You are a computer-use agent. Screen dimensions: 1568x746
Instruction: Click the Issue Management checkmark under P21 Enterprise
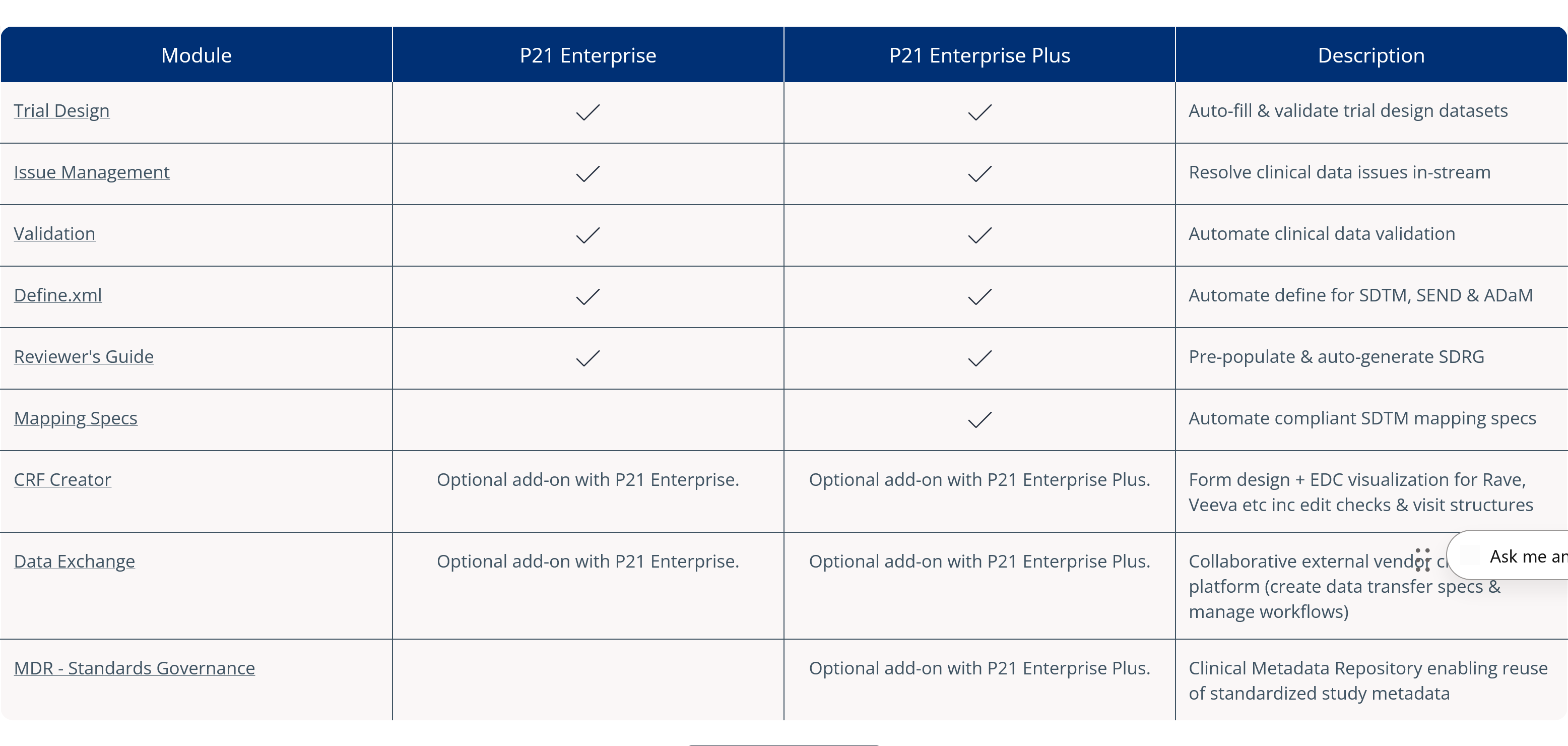click(587, 173)
